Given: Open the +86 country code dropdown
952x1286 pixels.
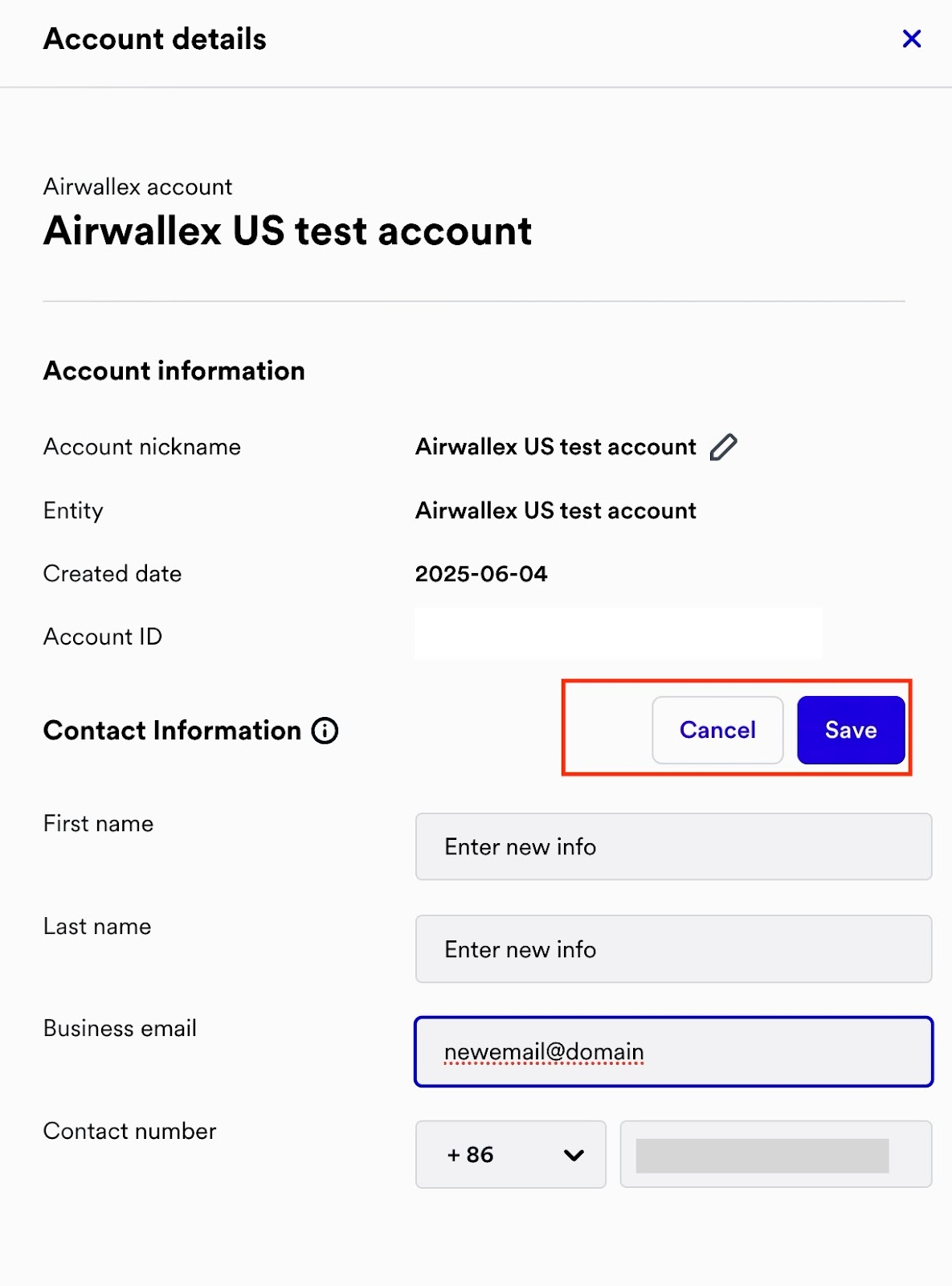Looking at the screenshot, I should point(510,1154).
